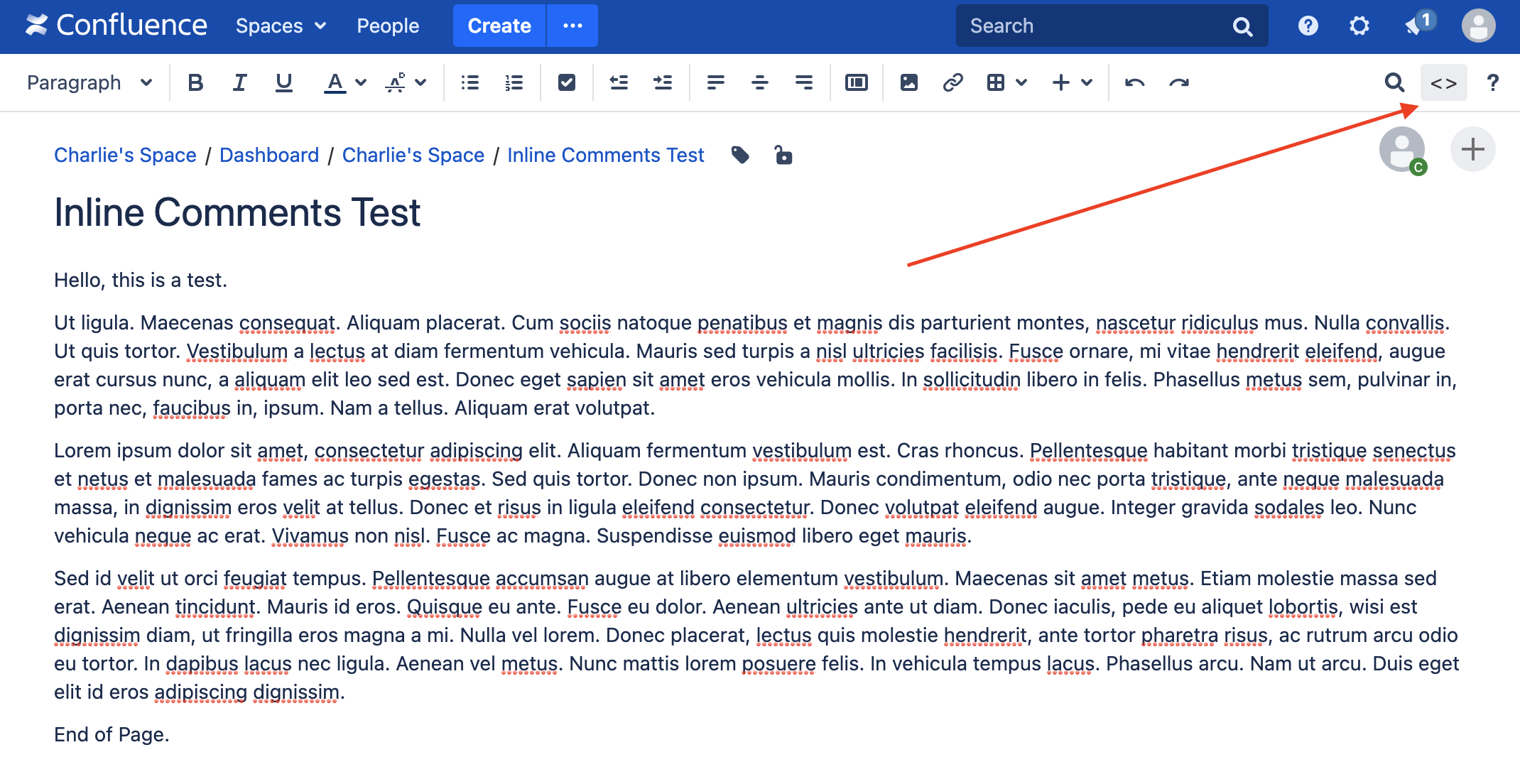Click the page layout icon

tap(856, 83)
